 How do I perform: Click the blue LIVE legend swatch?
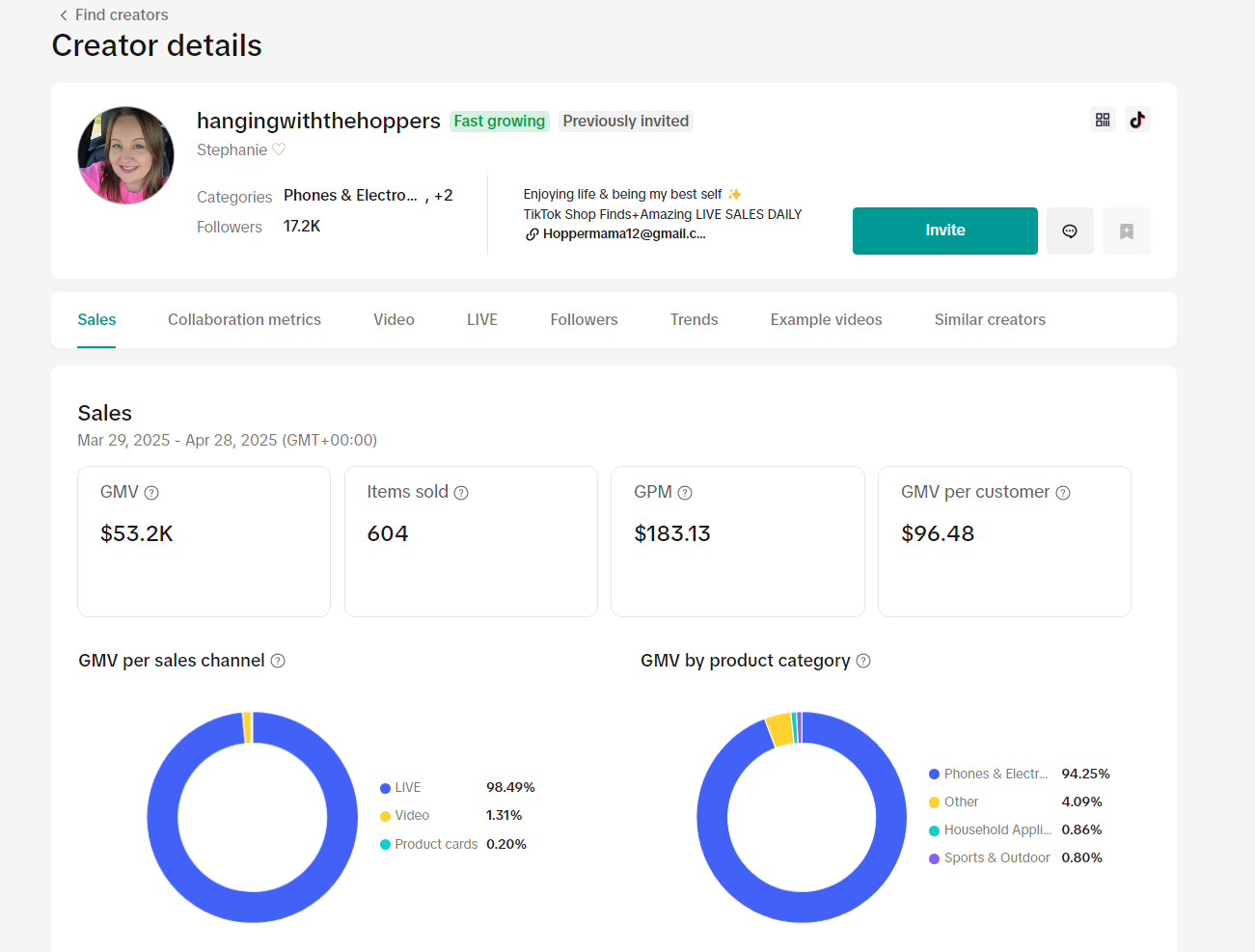tap(385, 789)
